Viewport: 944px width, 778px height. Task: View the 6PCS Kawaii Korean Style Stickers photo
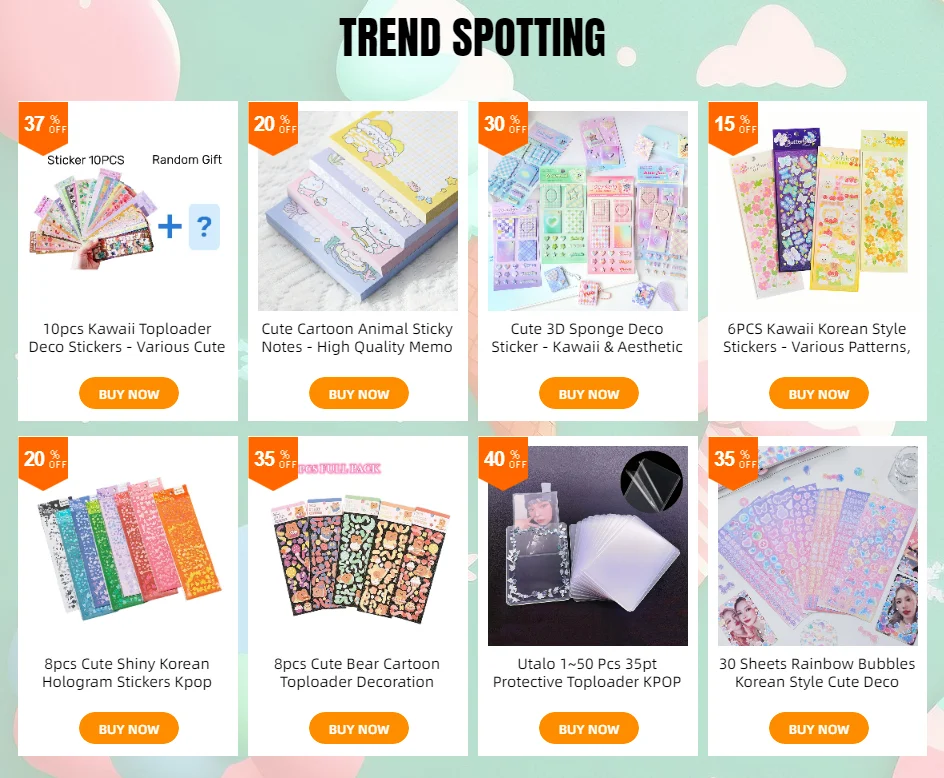click(x=818, y=211)
